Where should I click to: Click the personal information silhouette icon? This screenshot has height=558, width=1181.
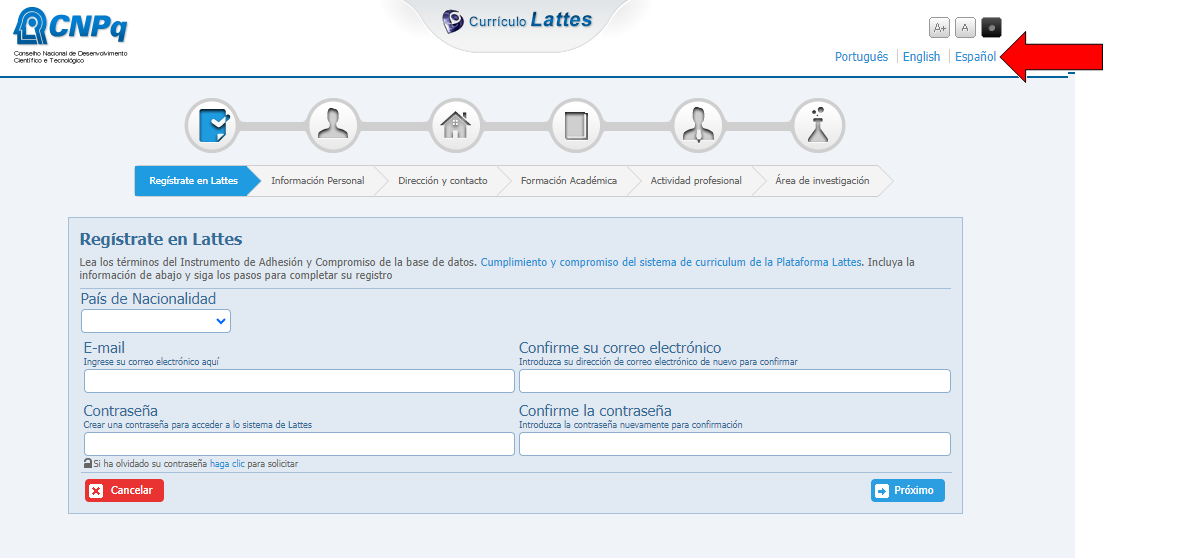[333, 126]
